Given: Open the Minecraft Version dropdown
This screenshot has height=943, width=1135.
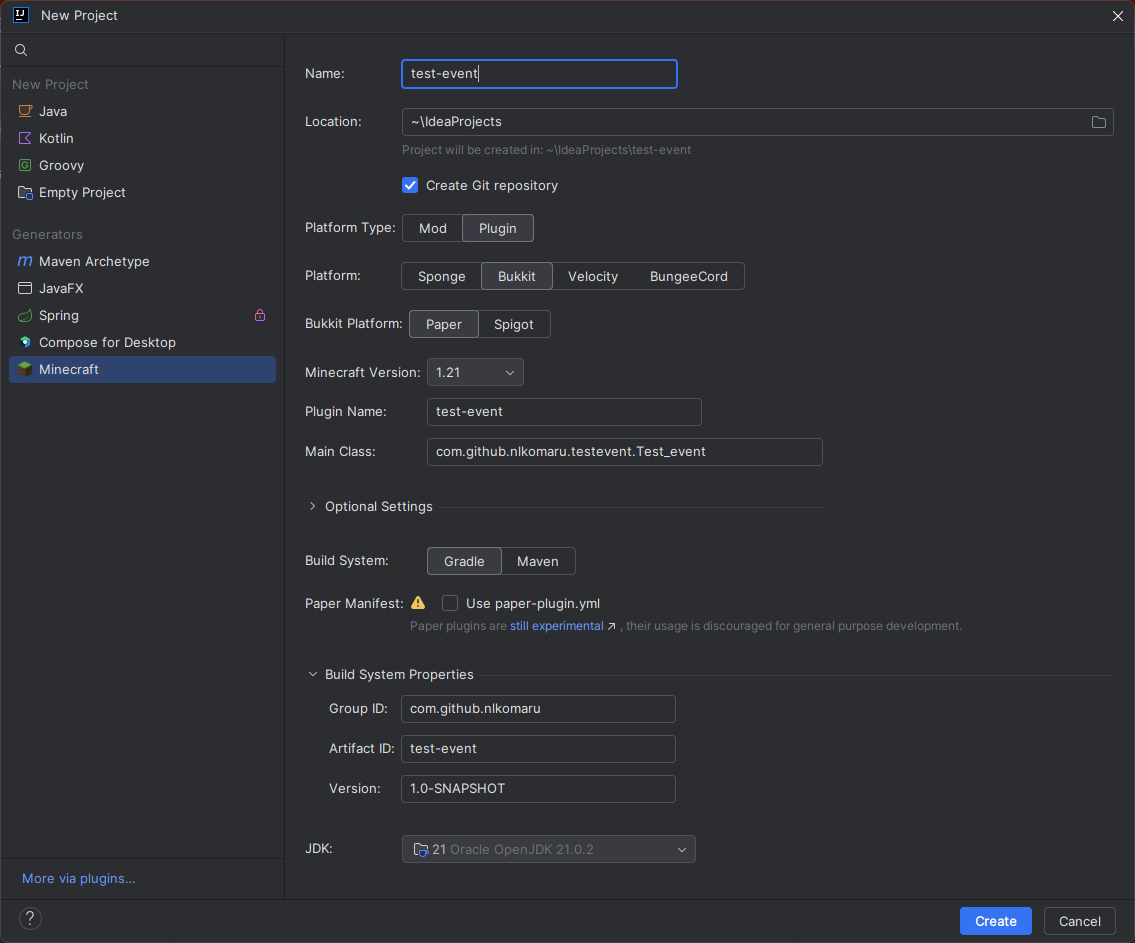Looking at the screenshot, I should (475, 372).
